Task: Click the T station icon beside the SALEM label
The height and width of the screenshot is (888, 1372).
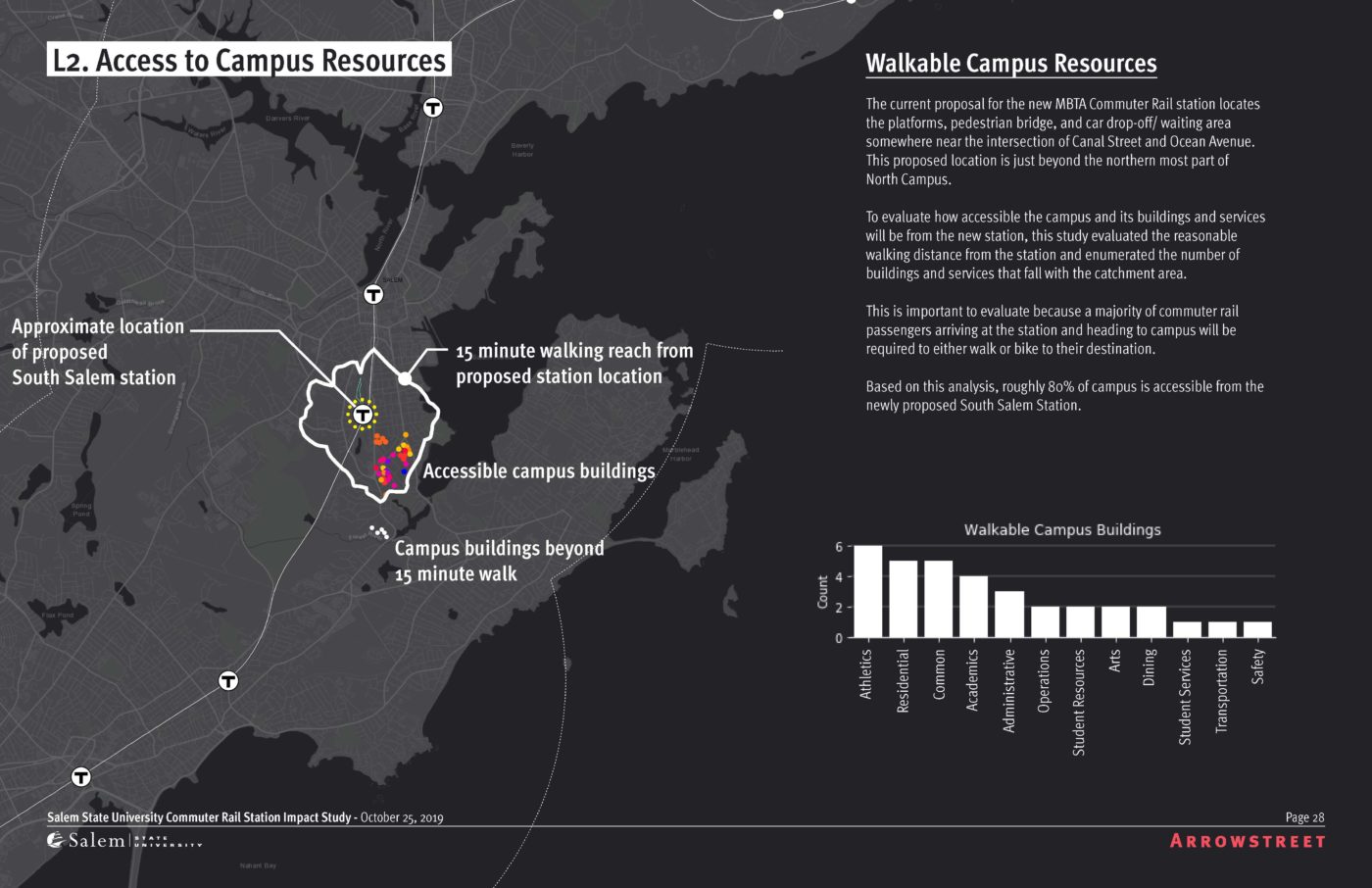Action: tap(373, 294)
